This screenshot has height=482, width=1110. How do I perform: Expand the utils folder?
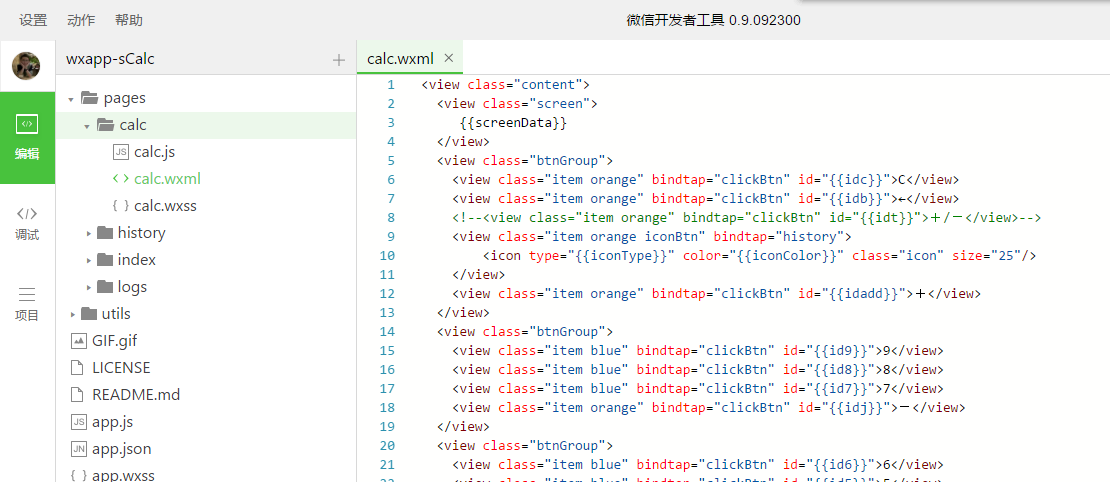click(x=72, y=314)
